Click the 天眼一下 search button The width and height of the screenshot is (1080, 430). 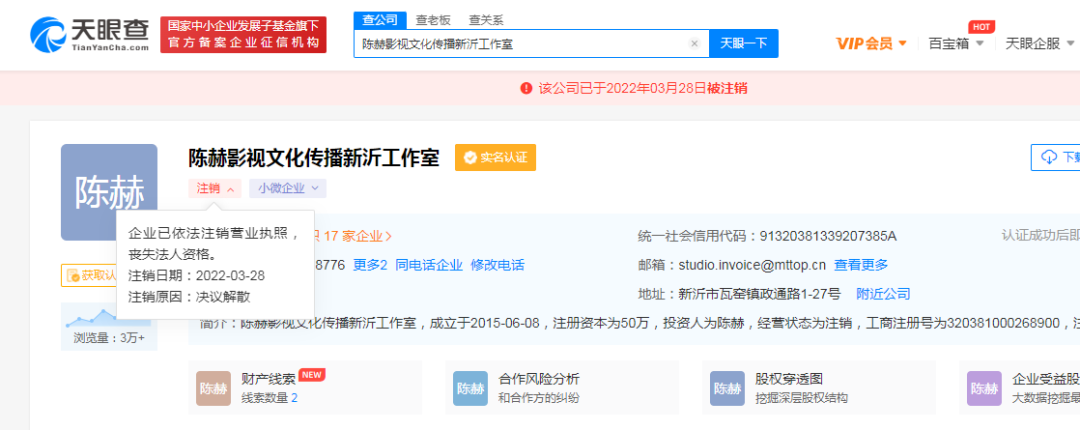click(x=744, y=43)
